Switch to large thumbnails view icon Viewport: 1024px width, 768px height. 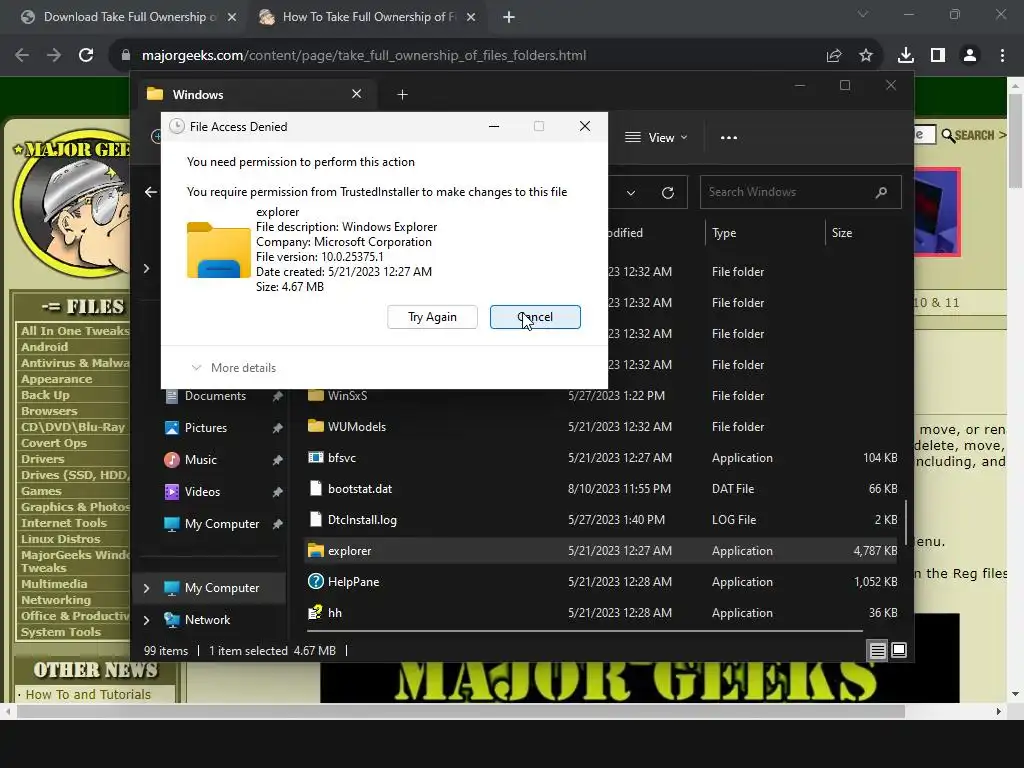[x=899, y=650]
